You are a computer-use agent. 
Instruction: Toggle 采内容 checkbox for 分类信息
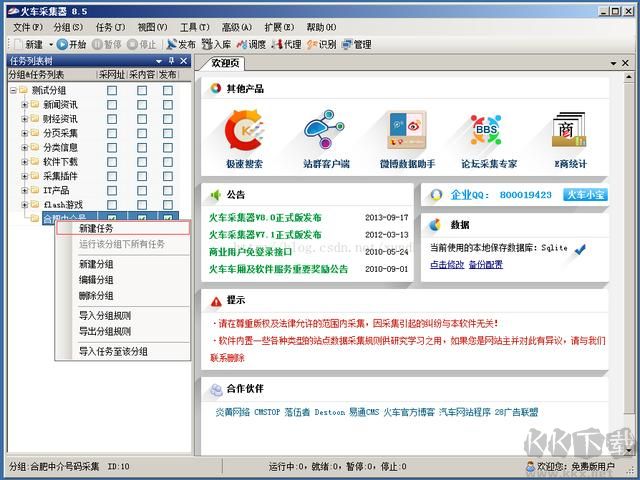pos(142,147)
